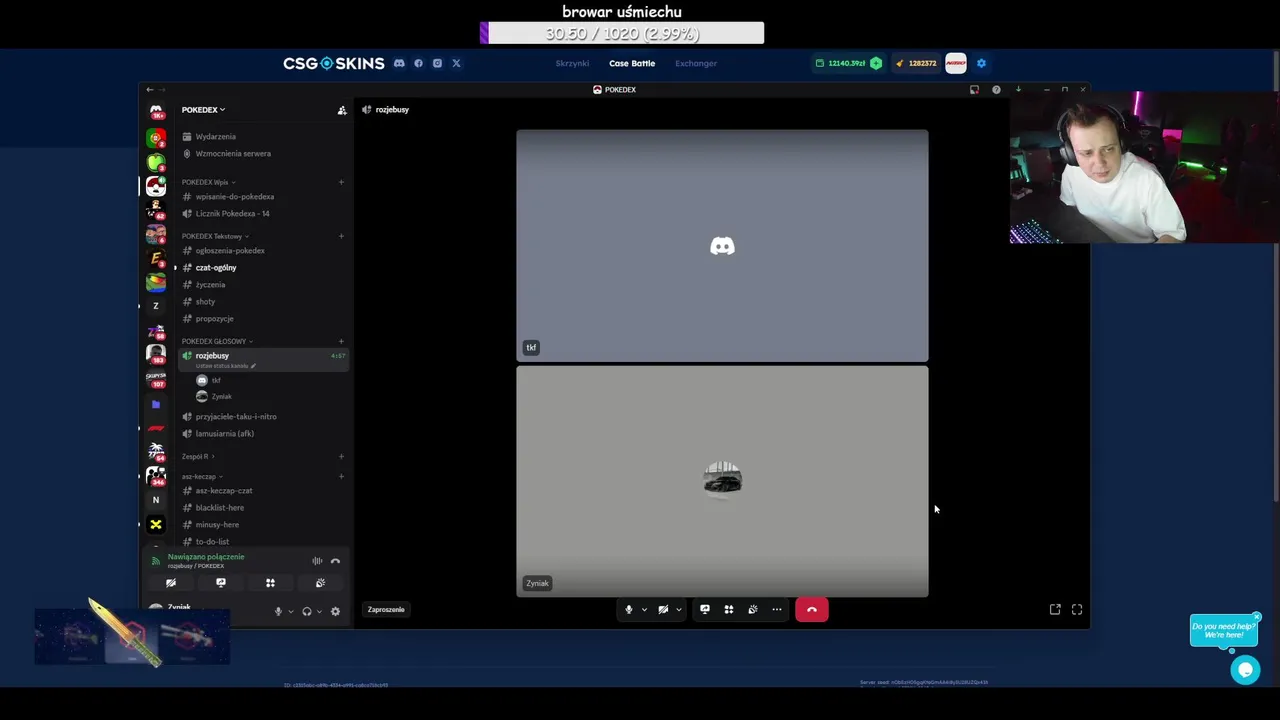Open the server marked letter N
Viewport: 1280px width, 720px height.
(x=156, y=499)
